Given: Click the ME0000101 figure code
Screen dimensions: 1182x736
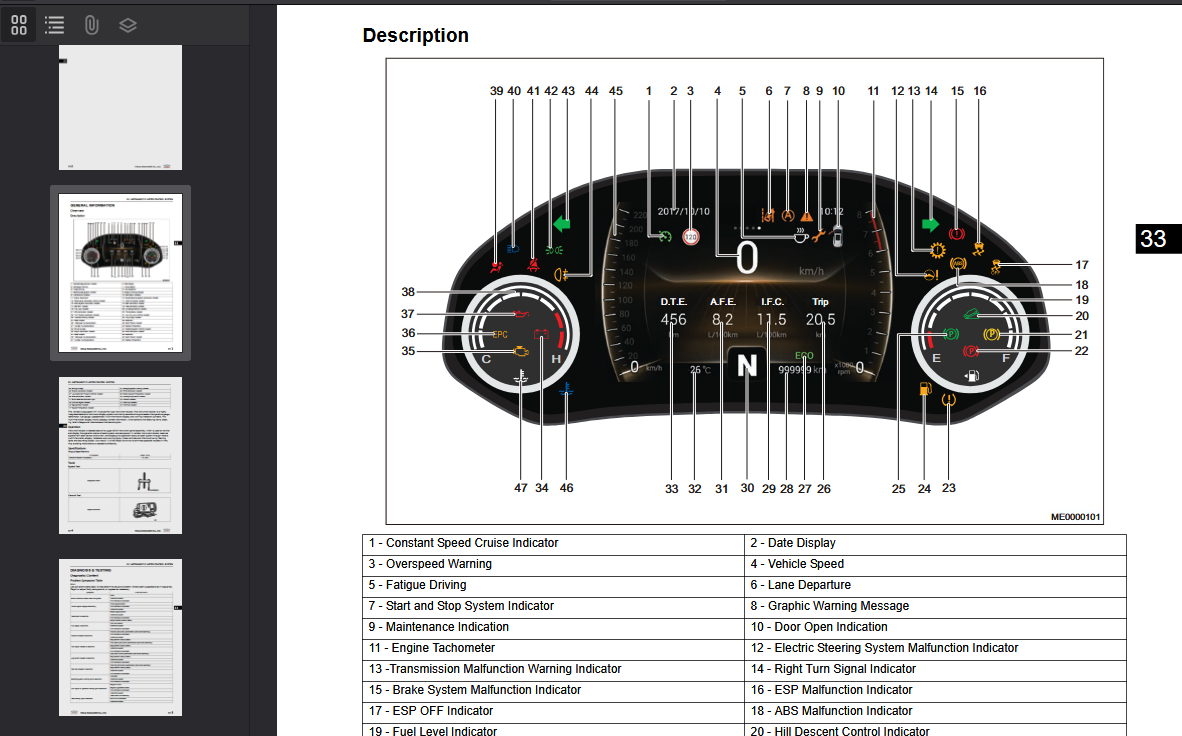Looking at the screenshot, I should [1076, 517].
